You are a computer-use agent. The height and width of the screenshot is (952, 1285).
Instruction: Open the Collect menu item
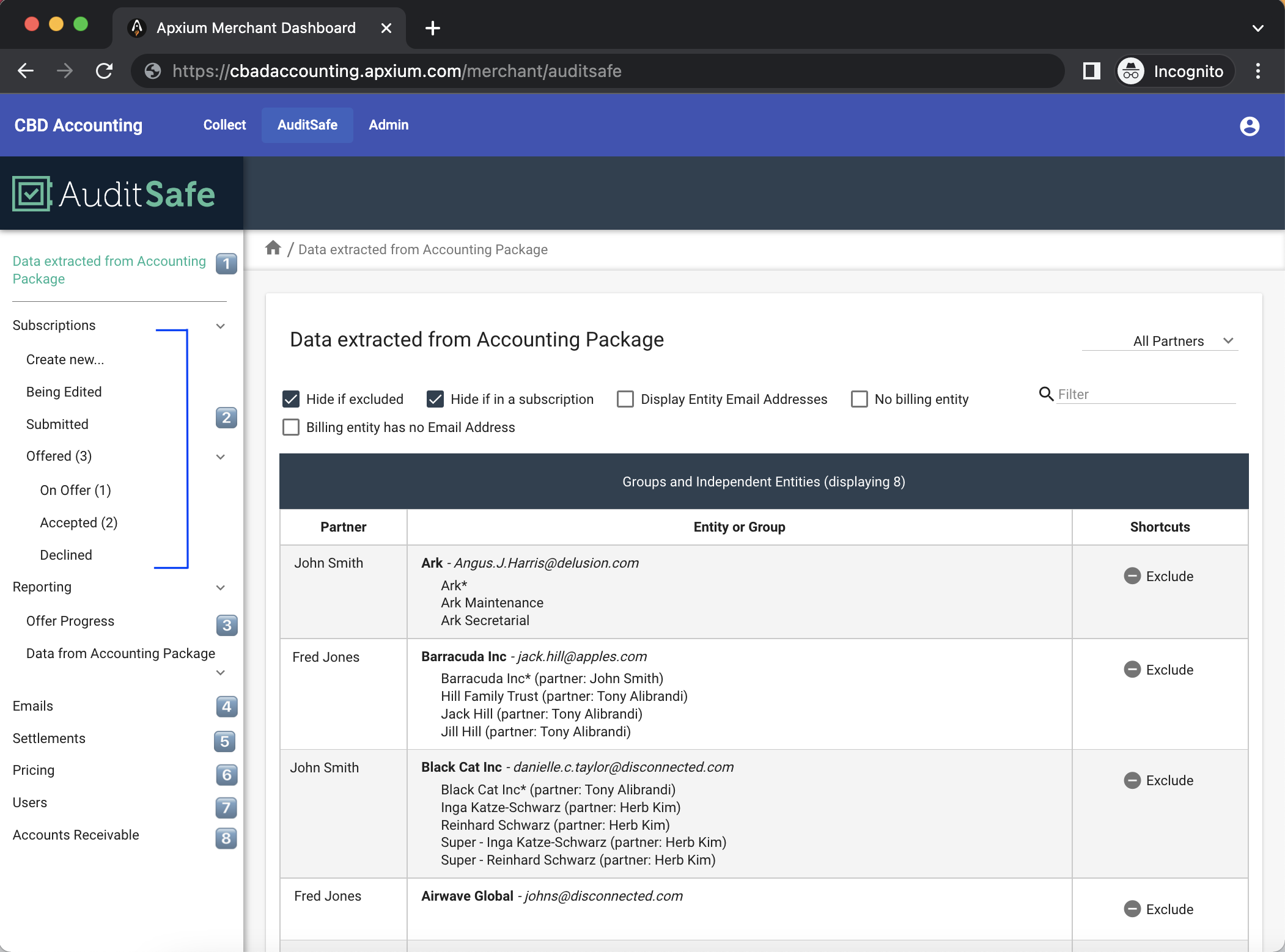tap(224, 125)
